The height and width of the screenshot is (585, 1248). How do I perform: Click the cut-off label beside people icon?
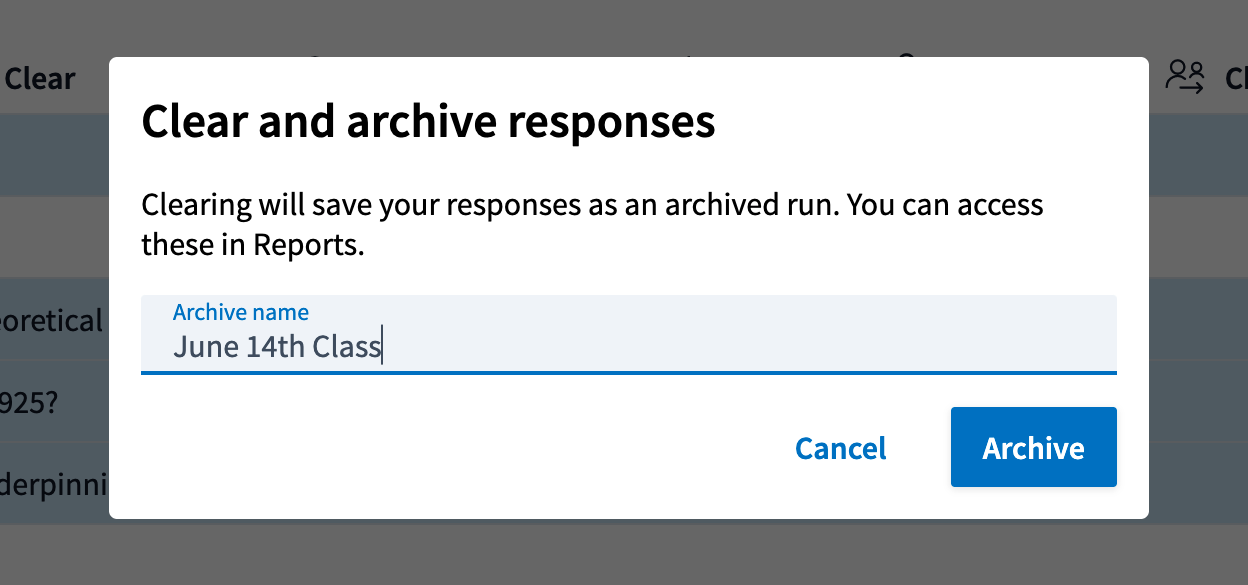click(x=1236, y=78)
